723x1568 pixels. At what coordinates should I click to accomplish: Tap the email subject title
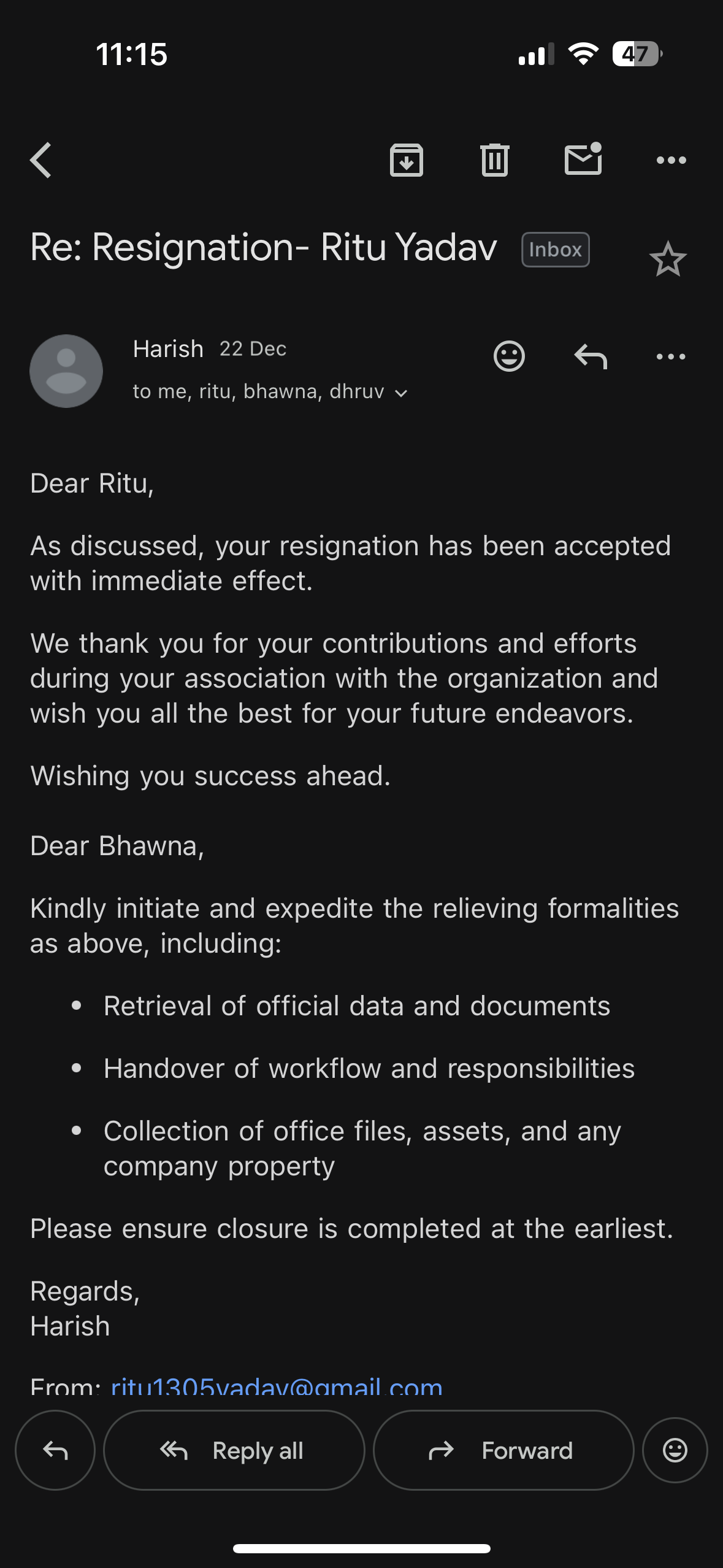click(264, 247)
